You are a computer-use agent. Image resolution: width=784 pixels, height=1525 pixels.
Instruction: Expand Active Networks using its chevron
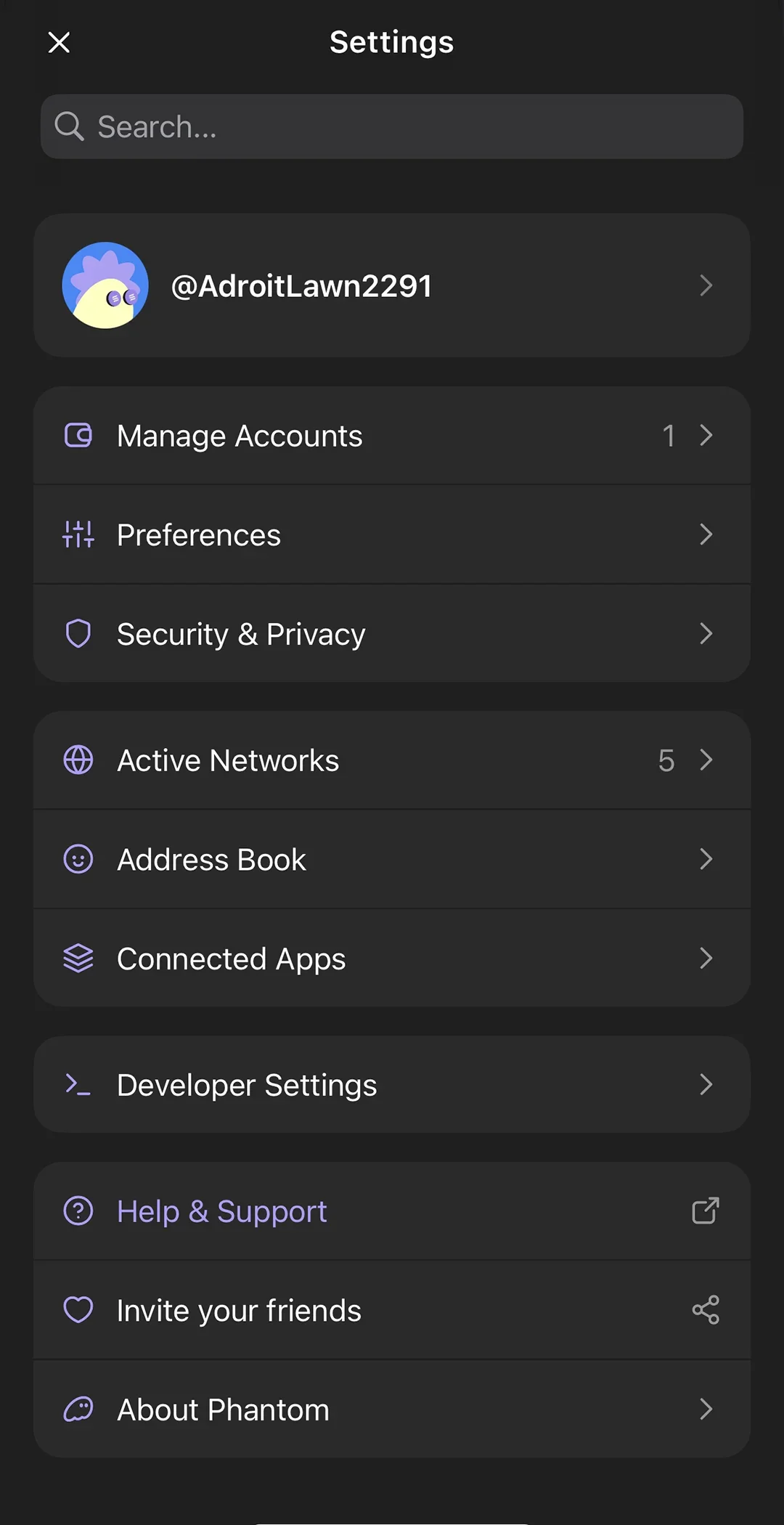click(706, 760)
